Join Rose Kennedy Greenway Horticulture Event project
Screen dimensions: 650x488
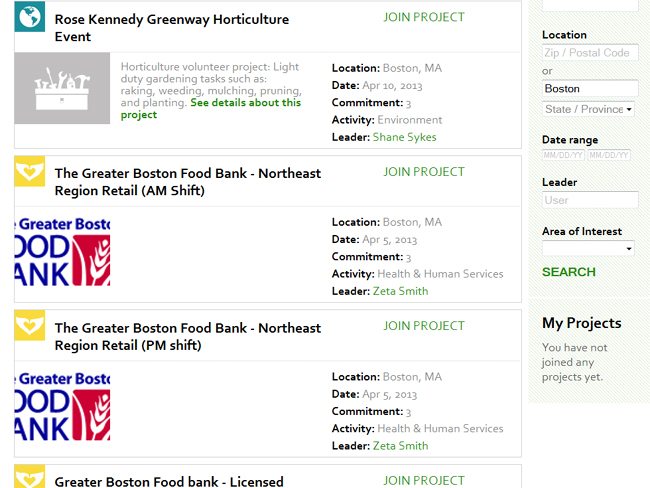pyautogui.click(x=424, y=17)
